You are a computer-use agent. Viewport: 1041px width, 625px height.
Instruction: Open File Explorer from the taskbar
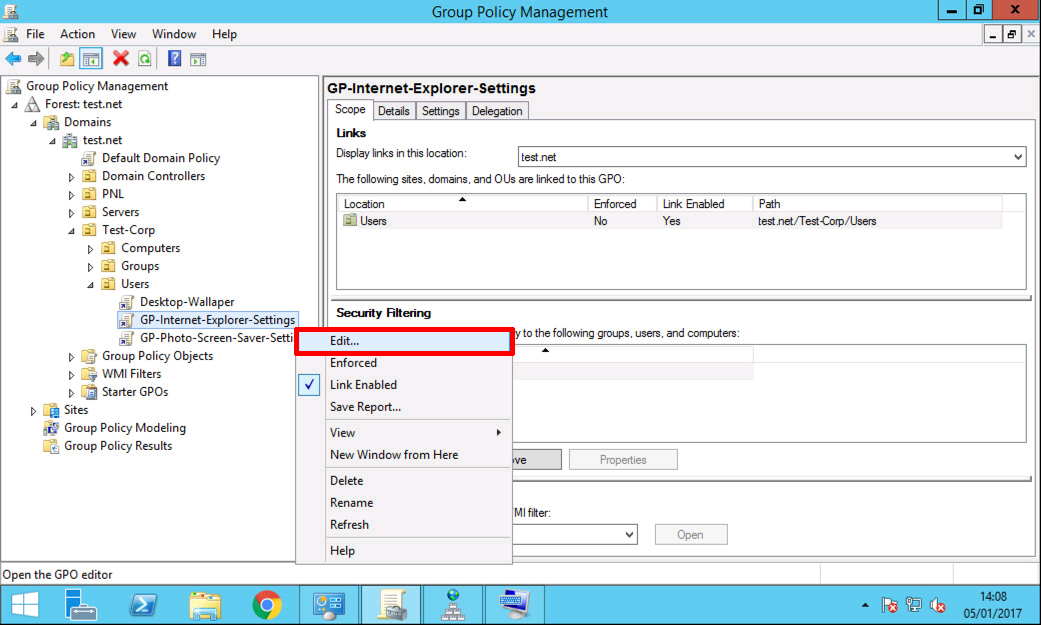tap(205, 605)
